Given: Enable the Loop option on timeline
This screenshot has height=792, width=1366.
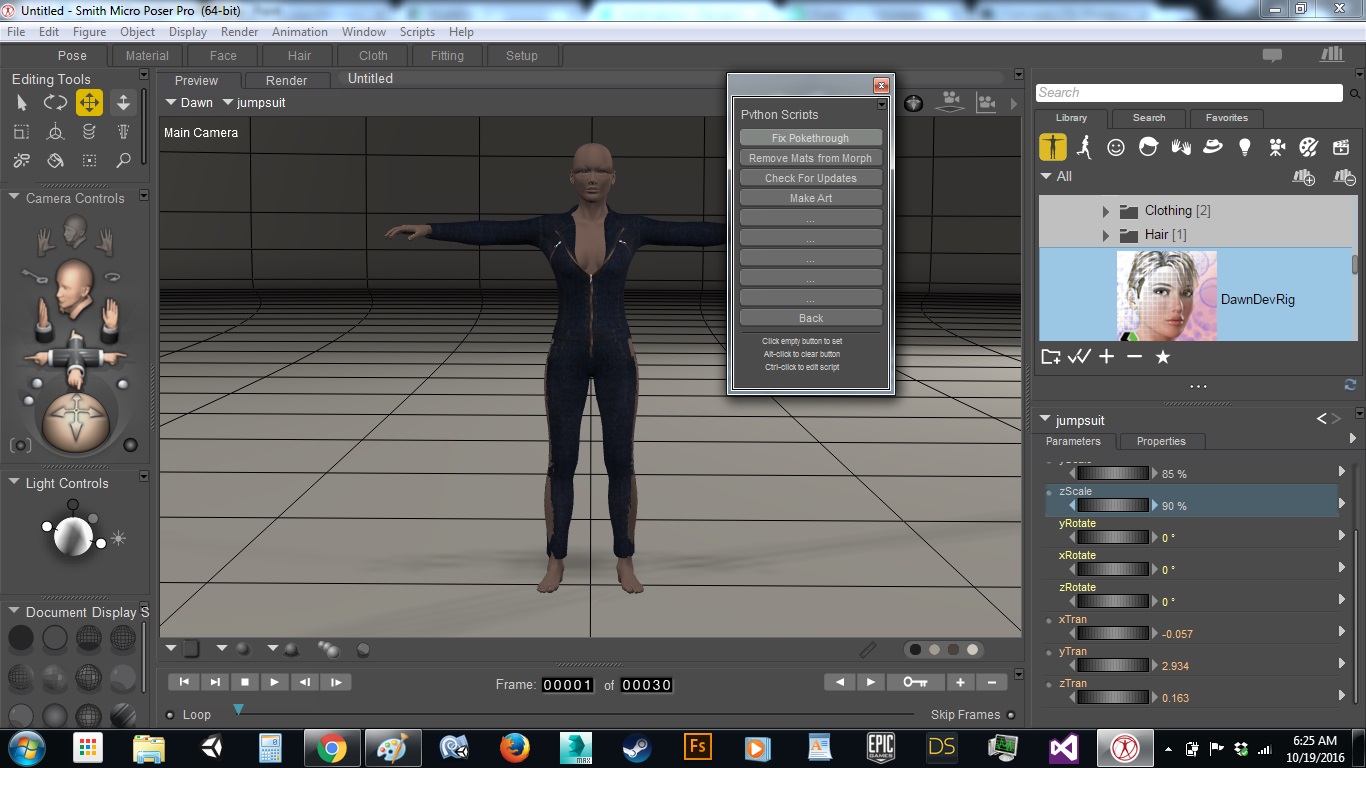Looking at the screenshot, I should click(170, 715).
